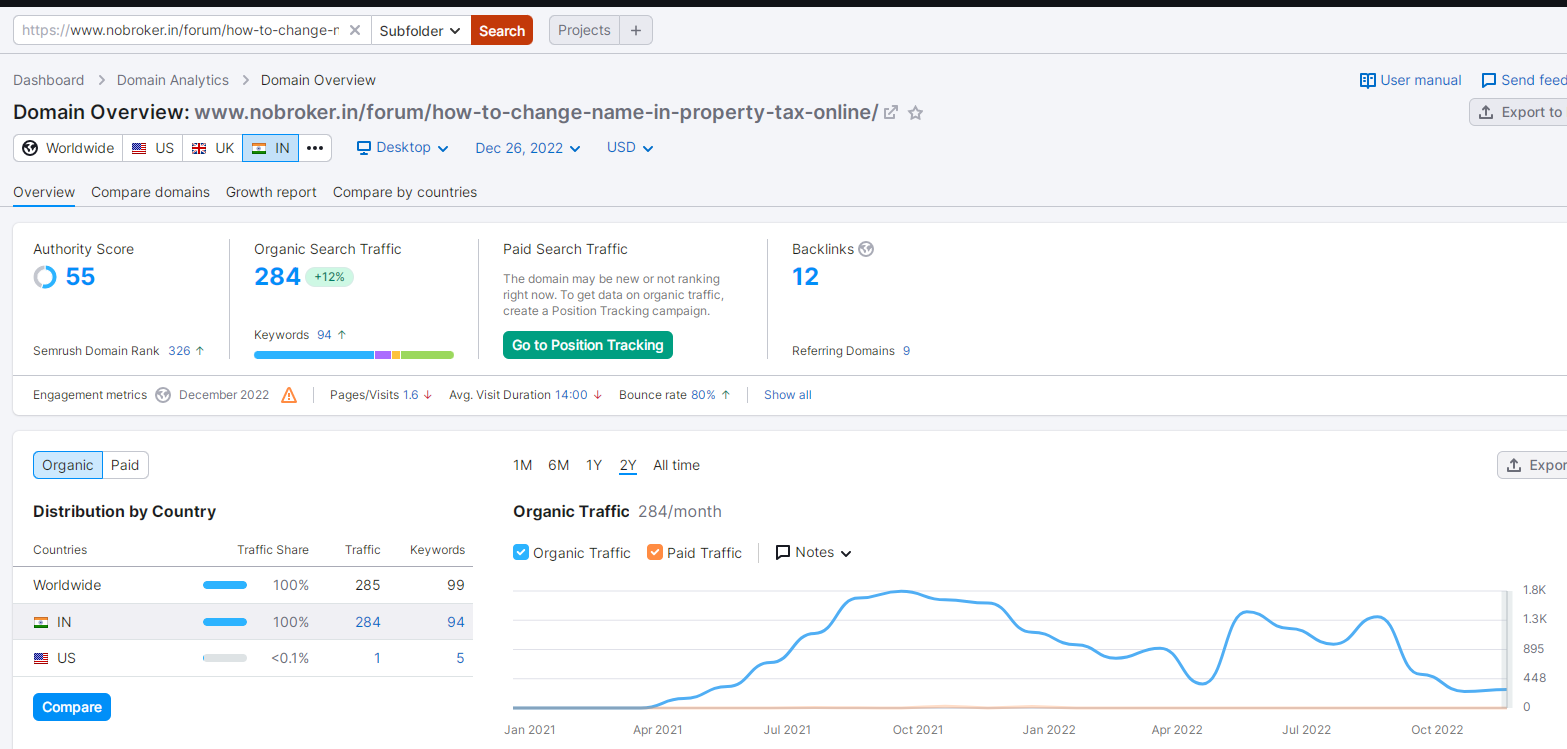Click Keywords value 94 under Organic Search
This screenshot has height=749, width=1567.
pos(324,335)
